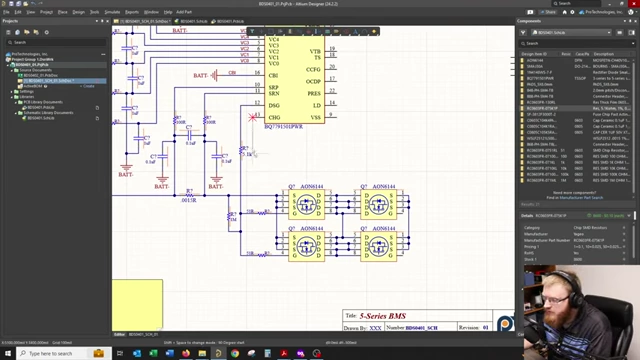Click the Windows Start button
This screenshot has width=640, height=360.
tap(8, 353)
